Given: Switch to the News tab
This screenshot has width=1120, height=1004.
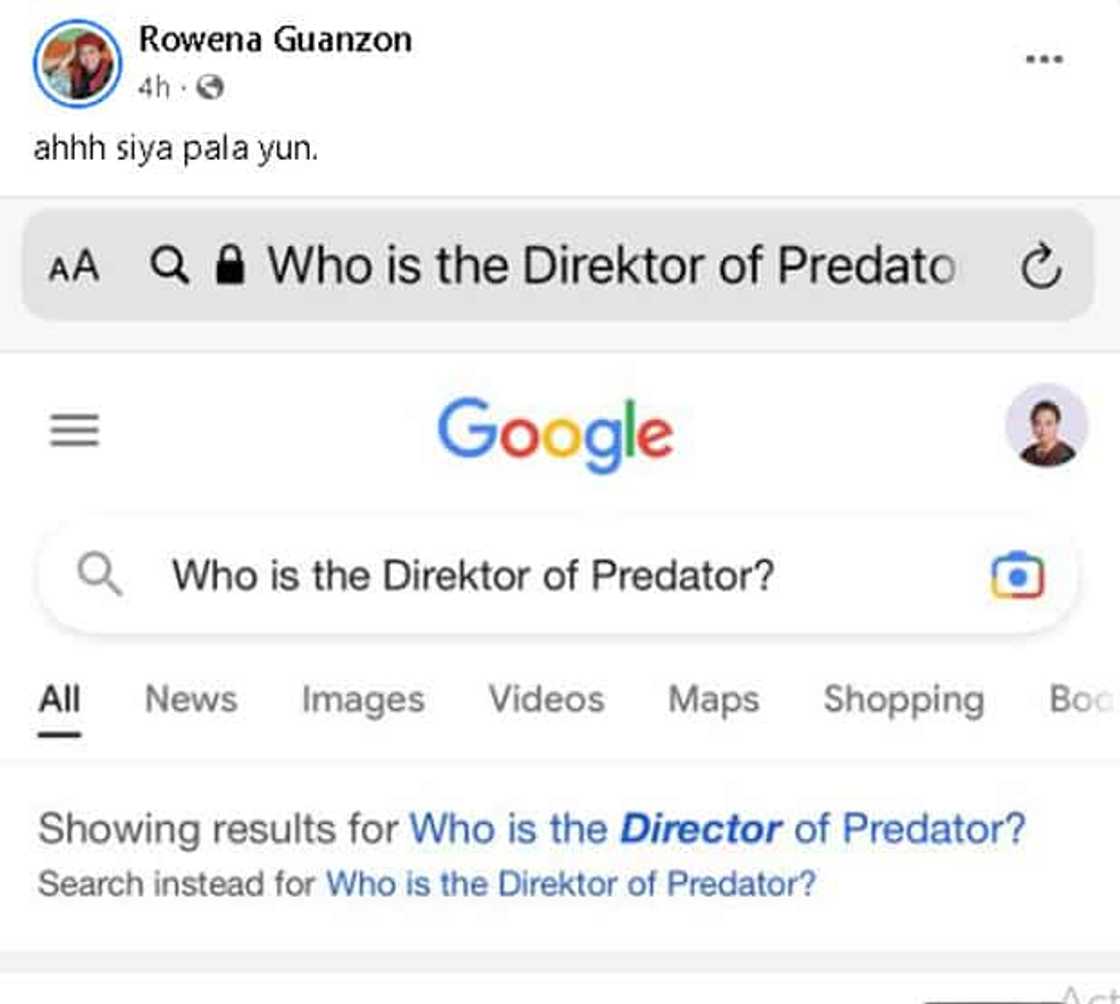Looking at the screenshot, I should pos(191,699).
